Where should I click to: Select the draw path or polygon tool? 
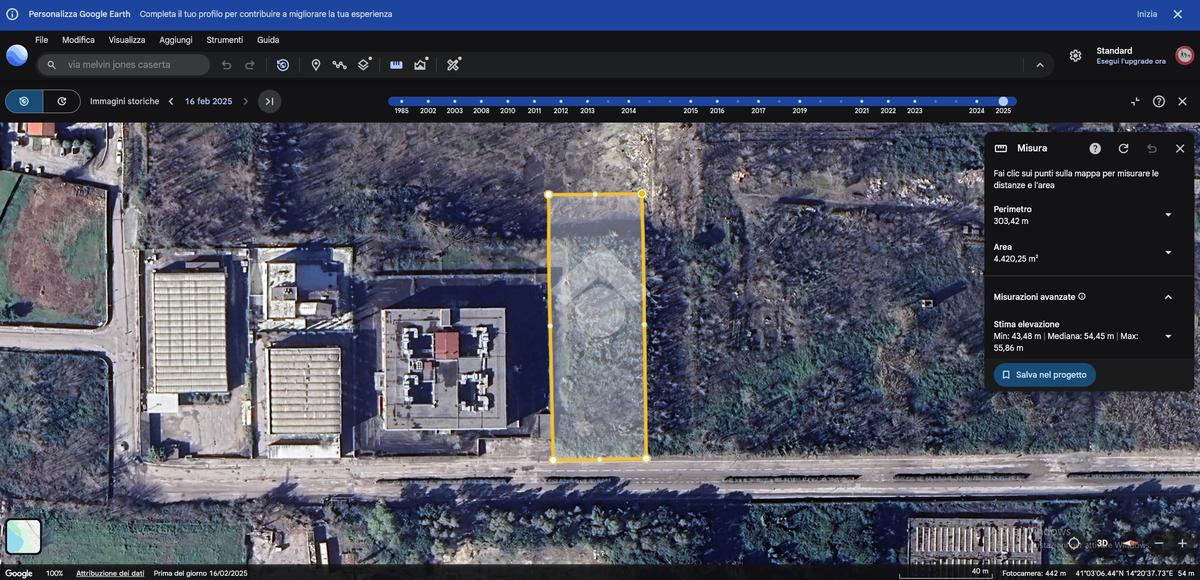pos(340,65)
